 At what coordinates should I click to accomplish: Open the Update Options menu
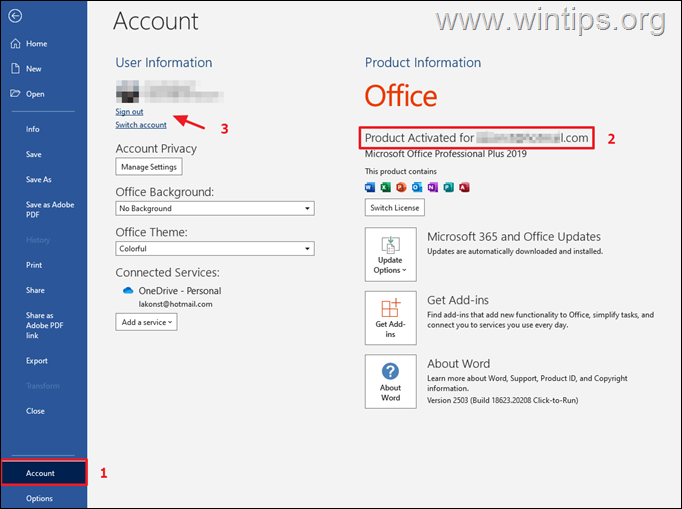pos(391,254)
